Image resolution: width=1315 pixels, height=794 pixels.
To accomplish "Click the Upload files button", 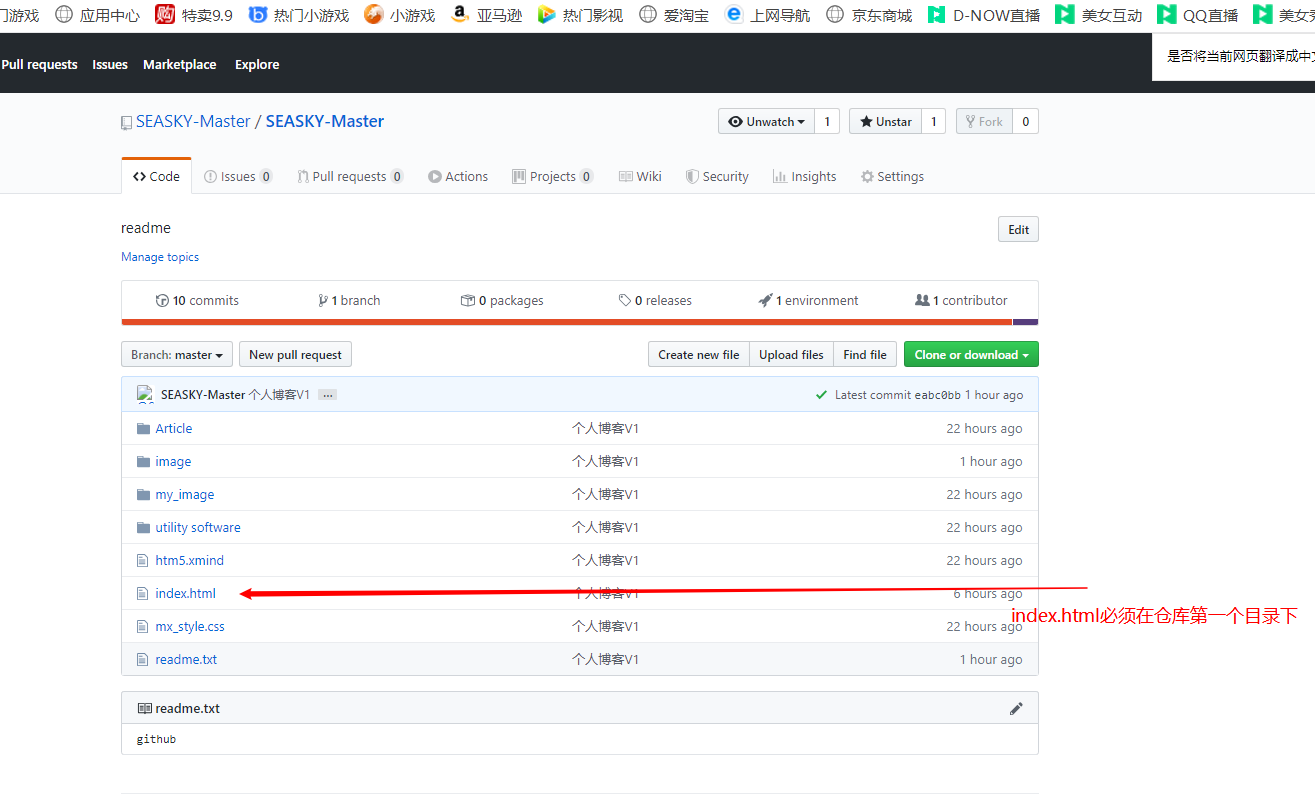I will [x=791, y=354].
